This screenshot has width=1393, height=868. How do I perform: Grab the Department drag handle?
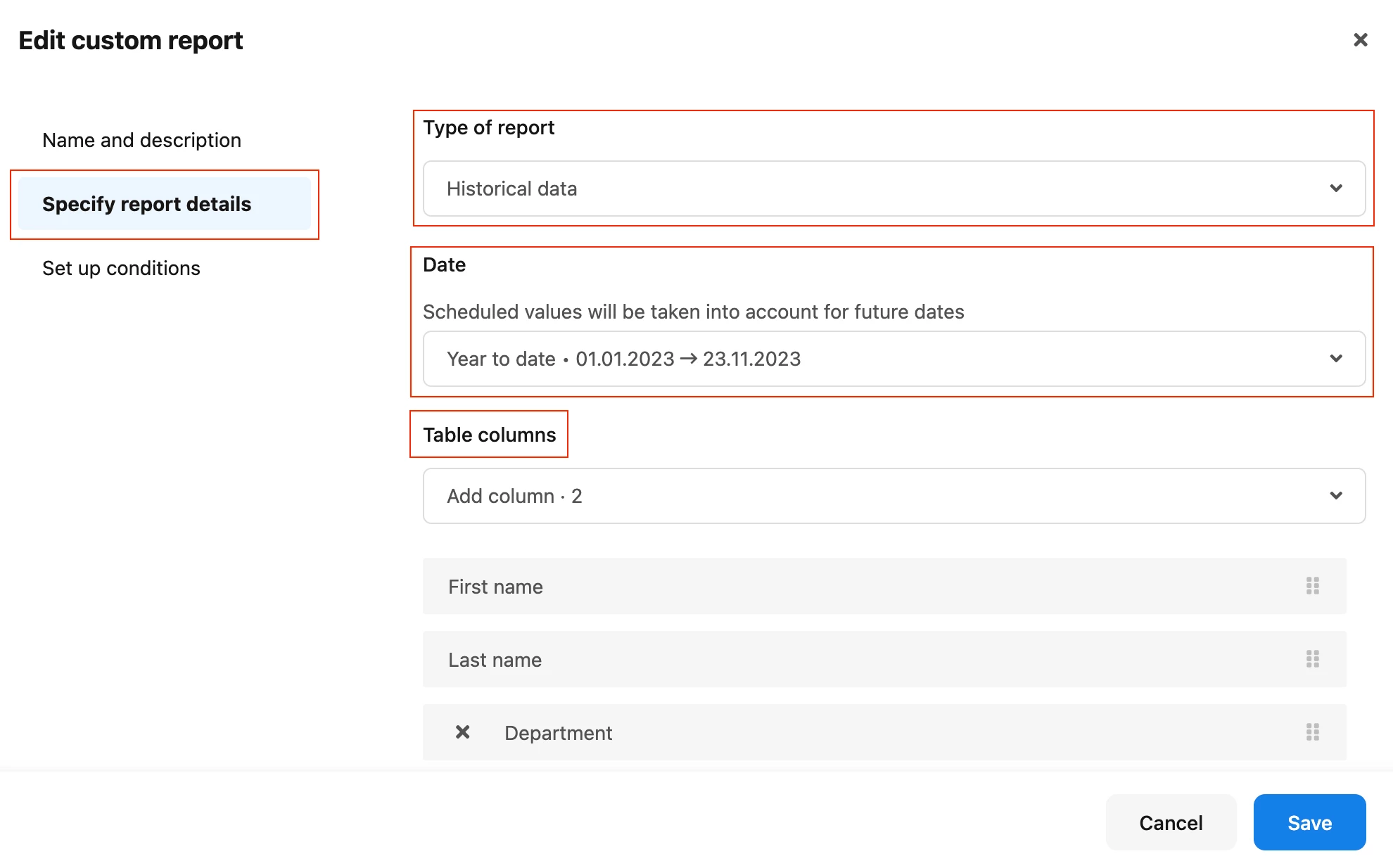pyautogui.click(x=1312, y=732)
